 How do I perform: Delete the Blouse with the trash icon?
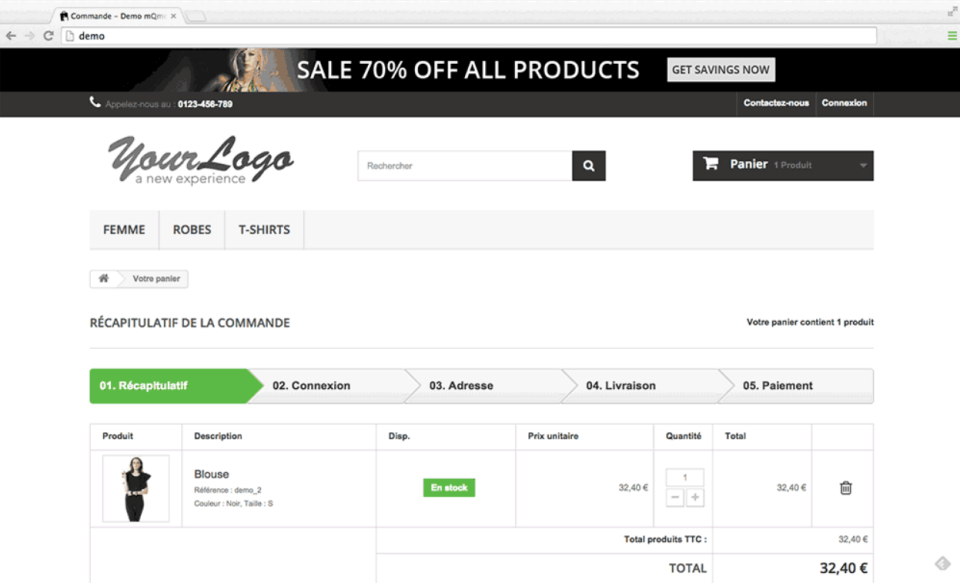click(x=846, y=487)
